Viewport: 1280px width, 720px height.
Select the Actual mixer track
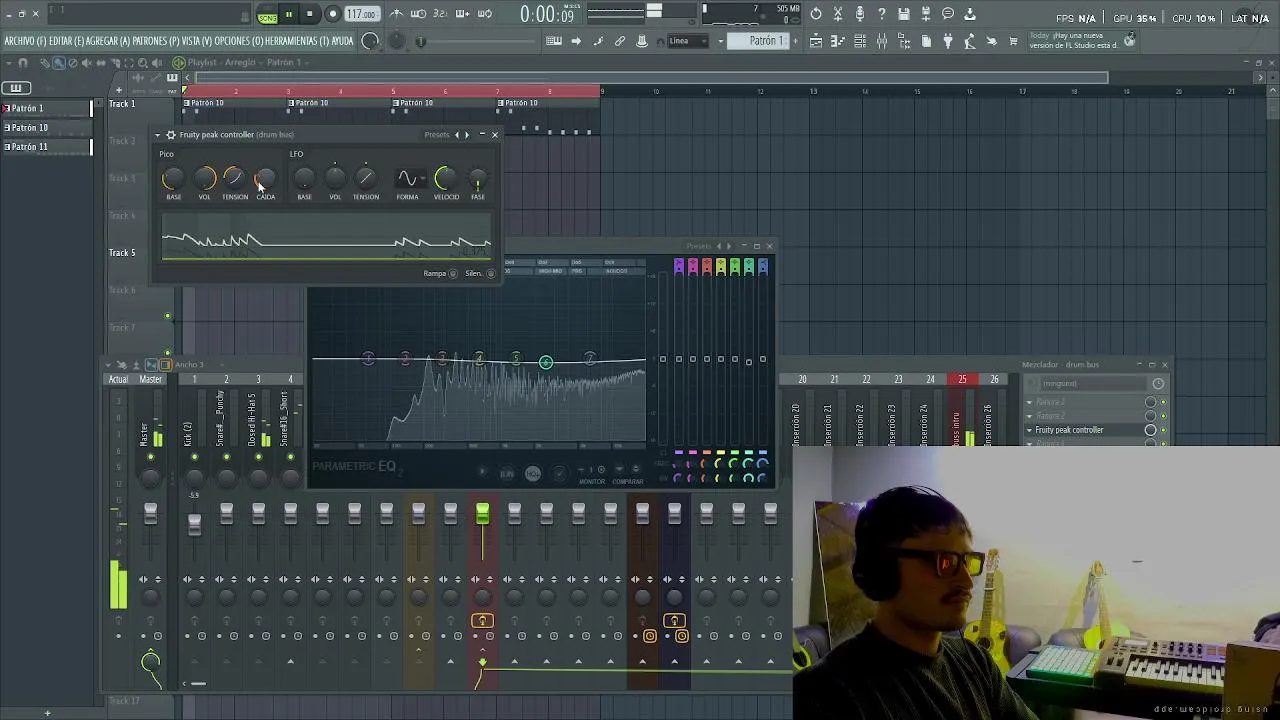118,380
